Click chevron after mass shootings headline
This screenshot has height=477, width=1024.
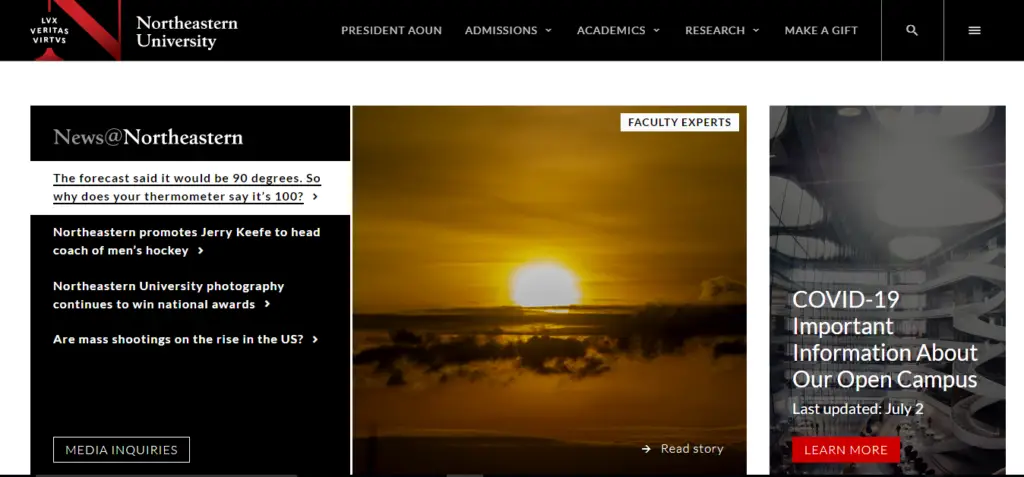315,340
